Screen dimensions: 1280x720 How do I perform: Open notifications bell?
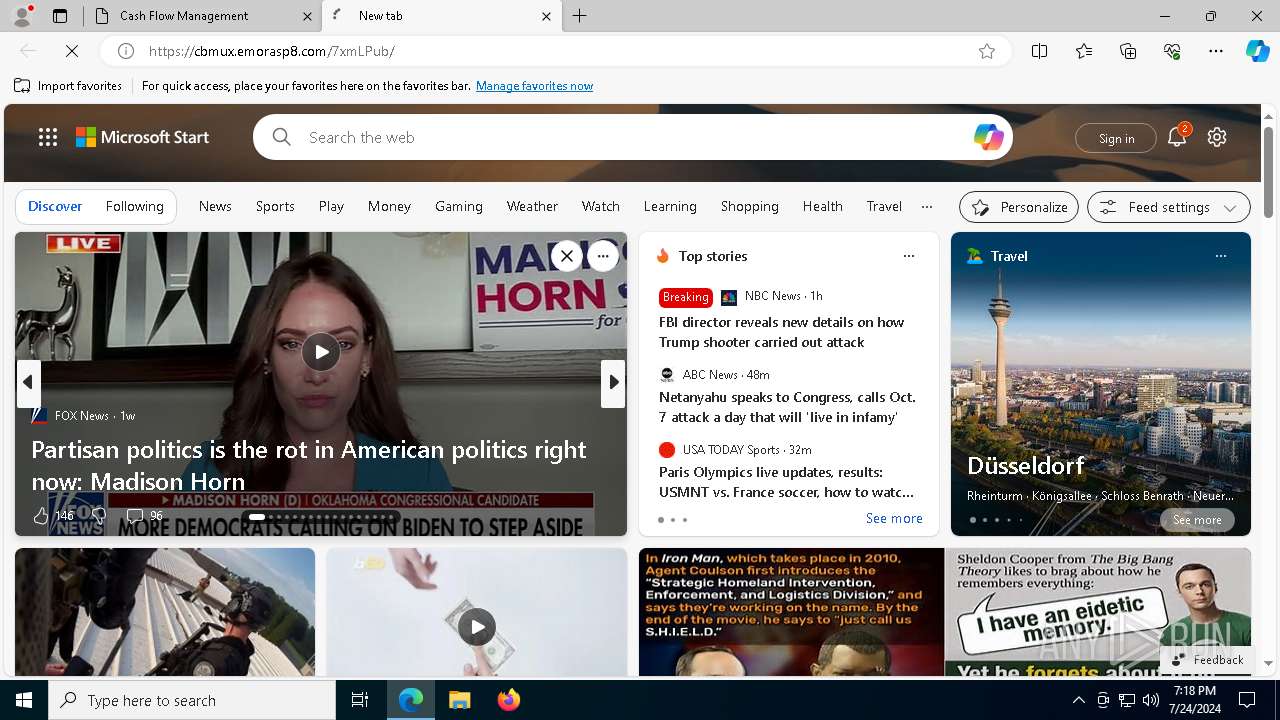(1177, 138)
